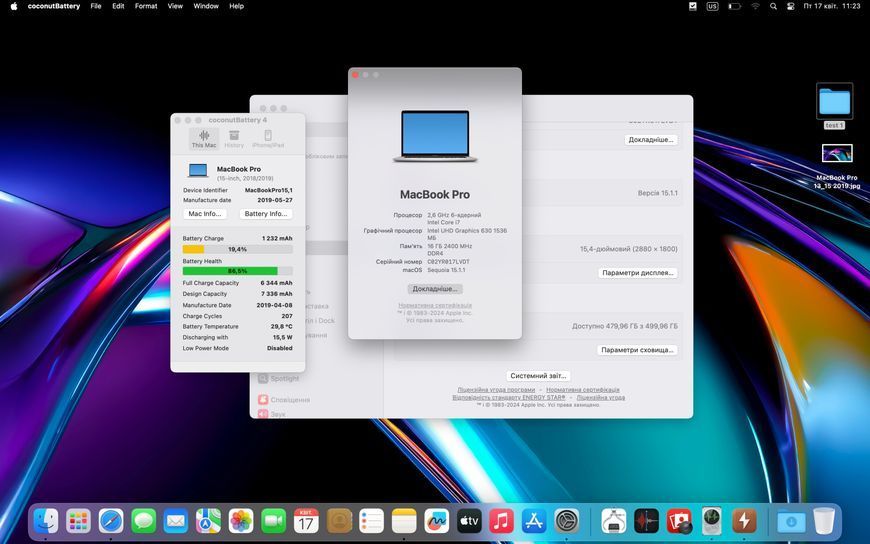Open the ENERGY STAR compliance link
870x544 pixels.
click(x=509, y=397)
